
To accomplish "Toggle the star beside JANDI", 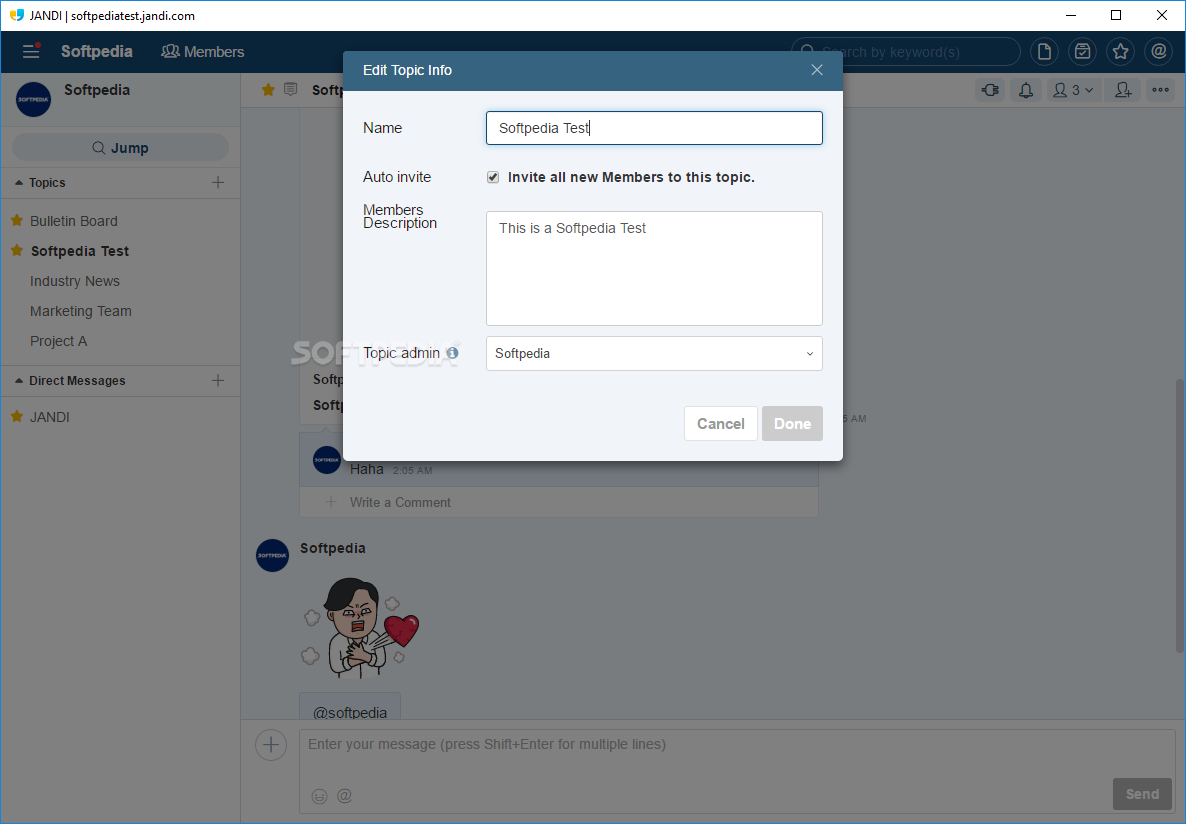I will pos(17,416).
